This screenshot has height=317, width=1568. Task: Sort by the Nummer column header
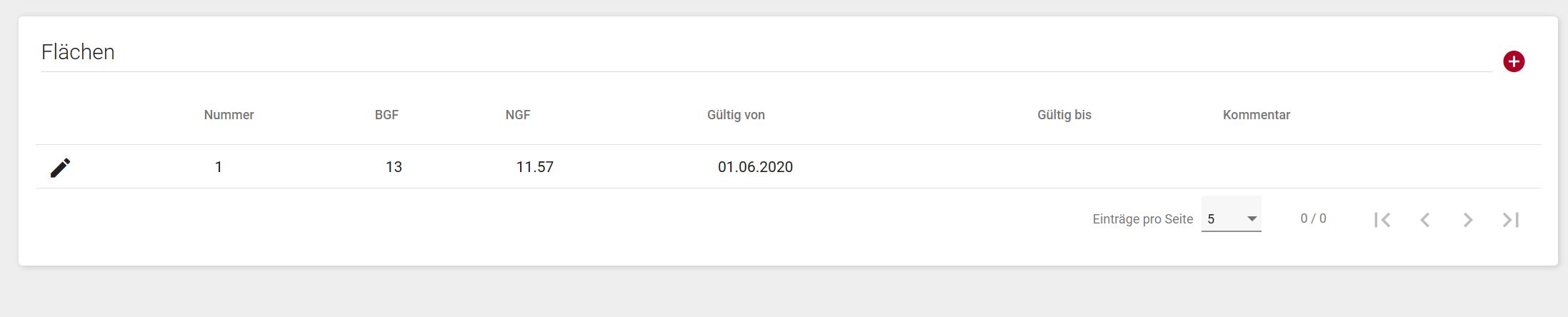(x=229, y=115)
